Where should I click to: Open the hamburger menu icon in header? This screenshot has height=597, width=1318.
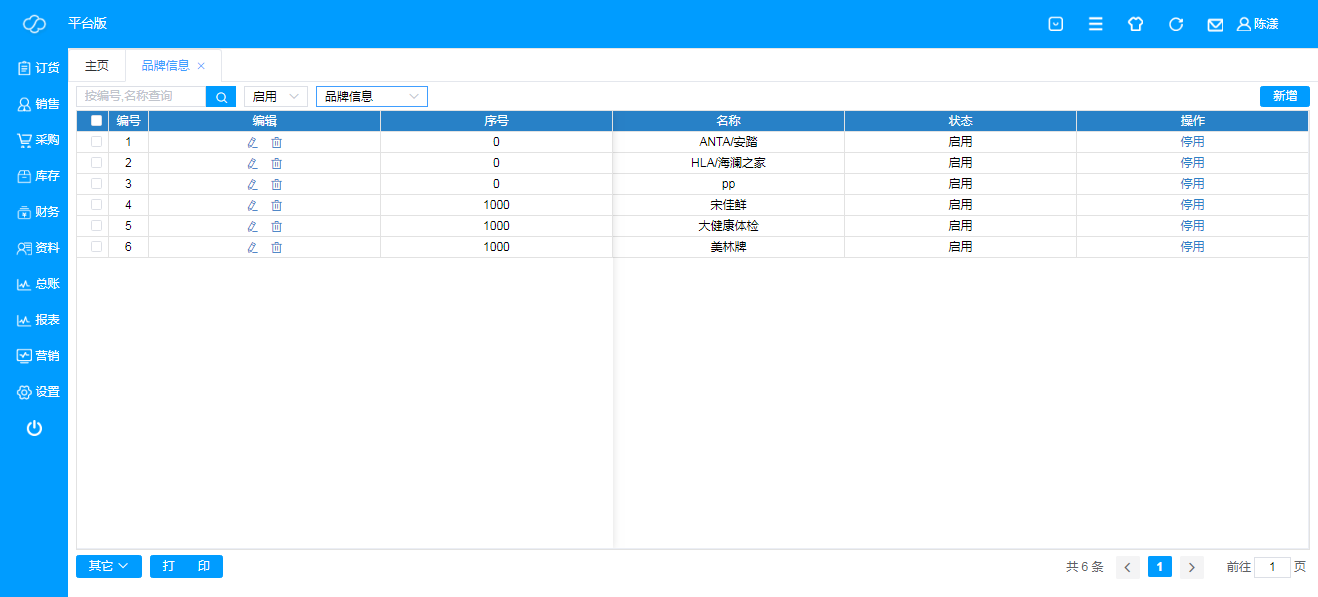(1095, 24)
